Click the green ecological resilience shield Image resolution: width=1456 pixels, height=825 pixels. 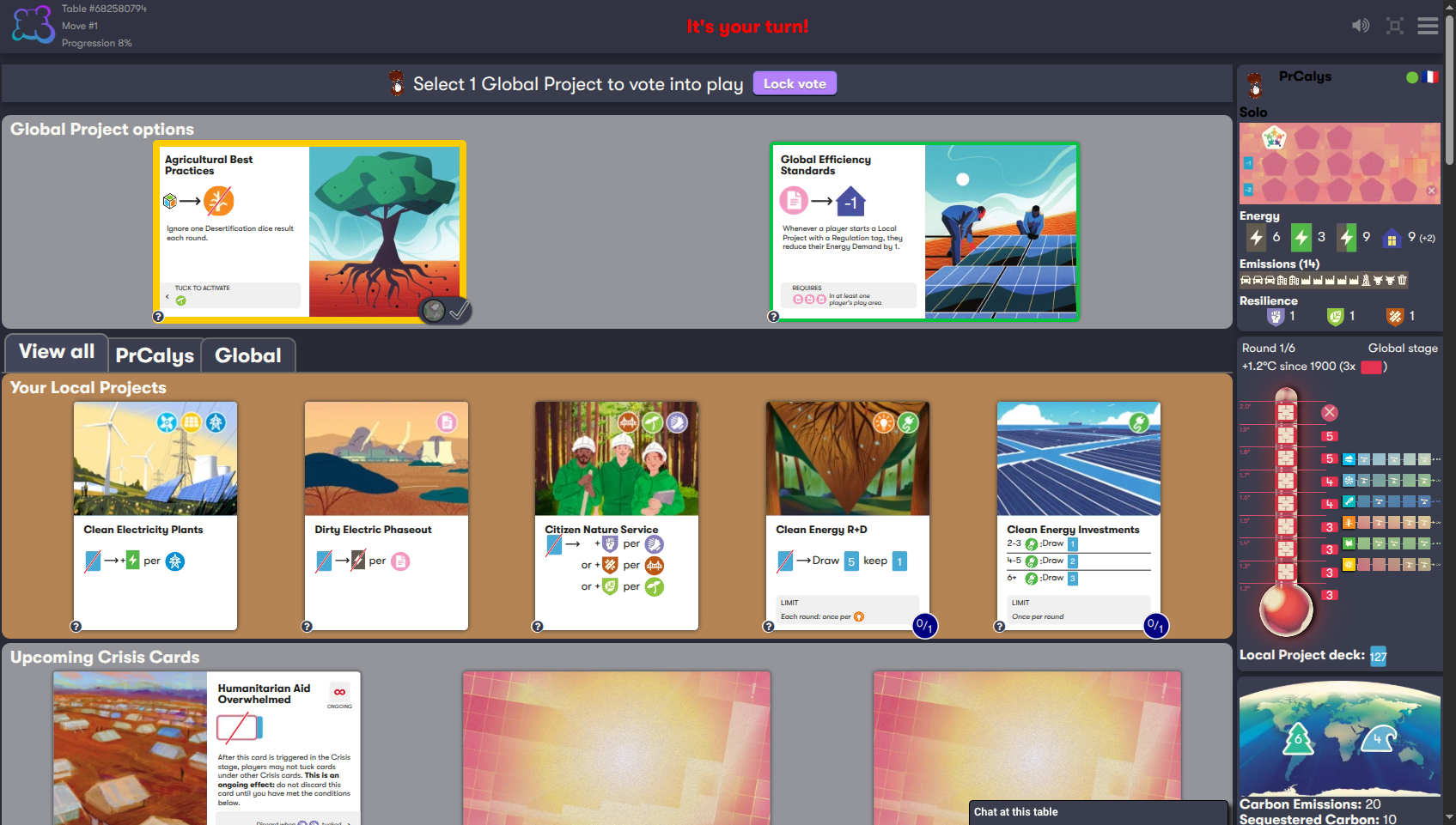(x=1335, y=317)
